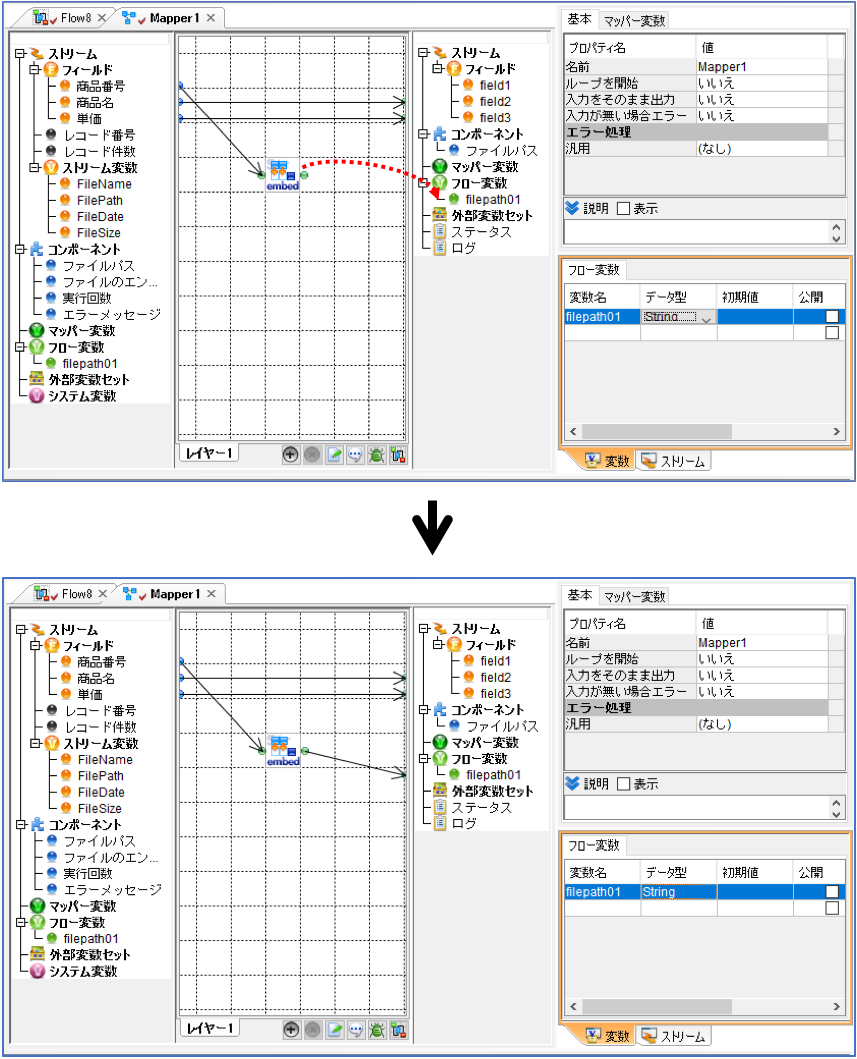Collapse the フィールド node in lower right tree
The width and height of the screenshot is (857, 1059).
click(x=438, y=644)
